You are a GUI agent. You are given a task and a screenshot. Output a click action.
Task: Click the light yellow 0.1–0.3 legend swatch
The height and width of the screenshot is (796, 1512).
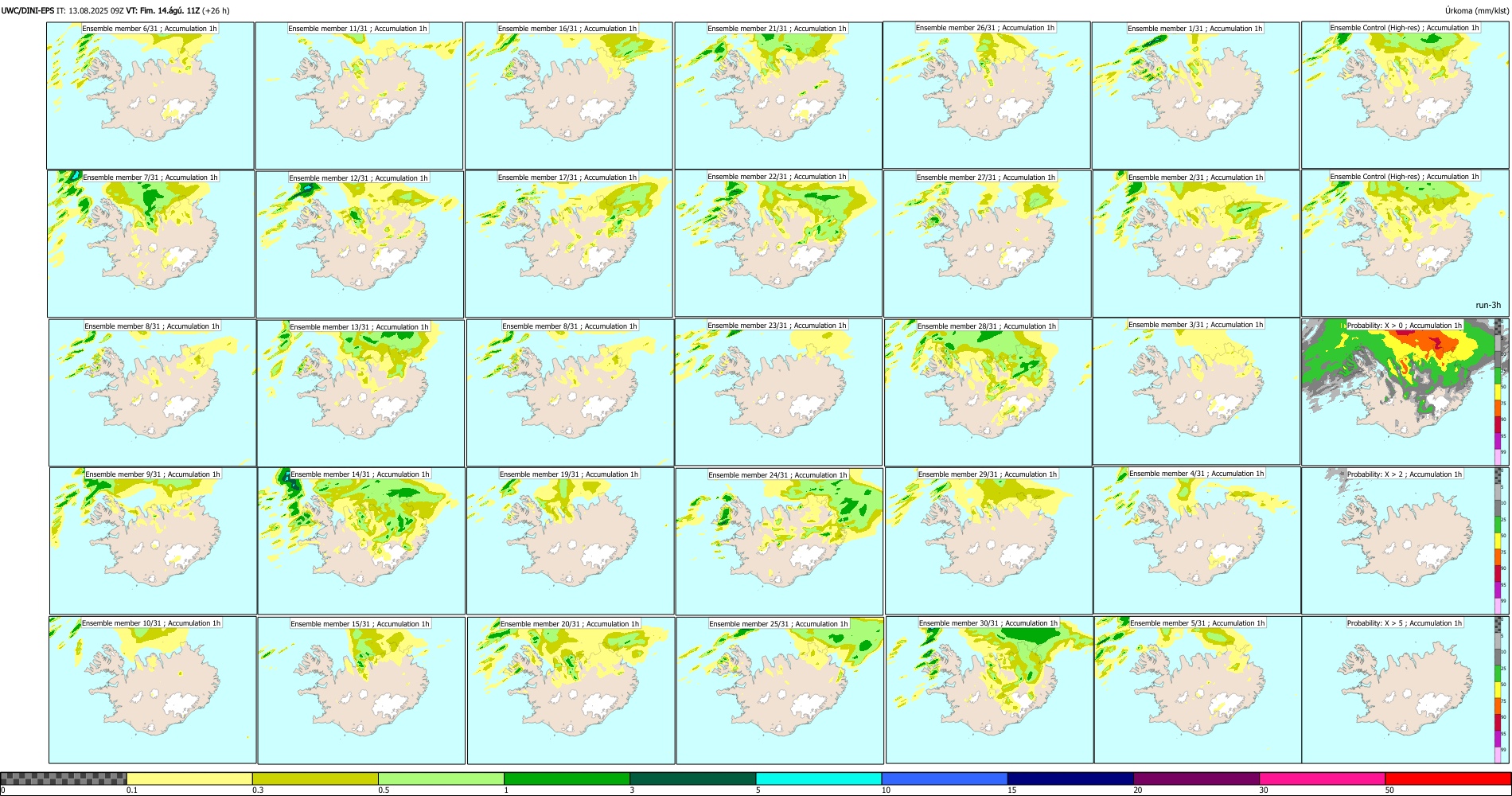click(x=189, y=778)
